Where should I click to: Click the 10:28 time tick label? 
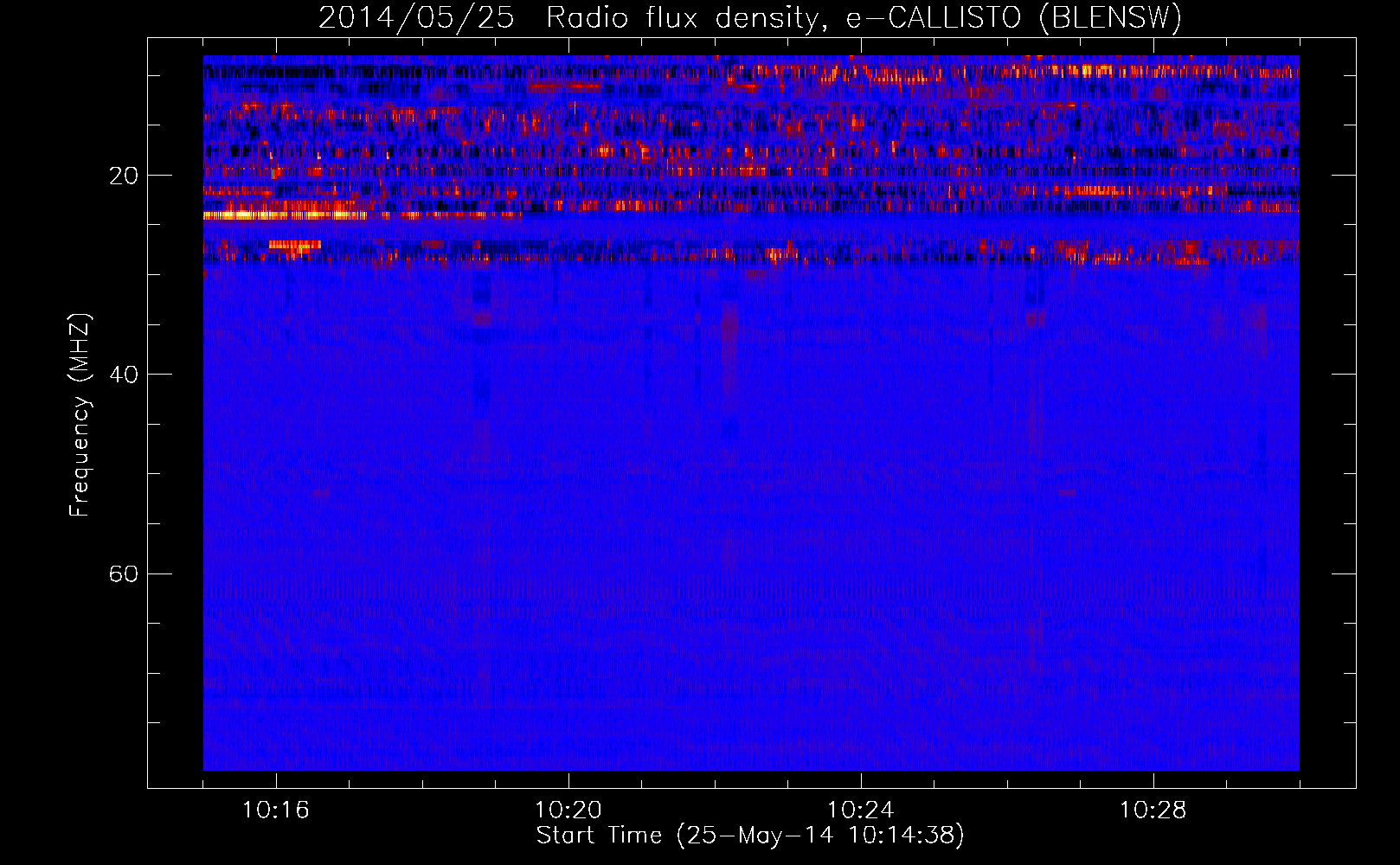tap(1153, 811)
